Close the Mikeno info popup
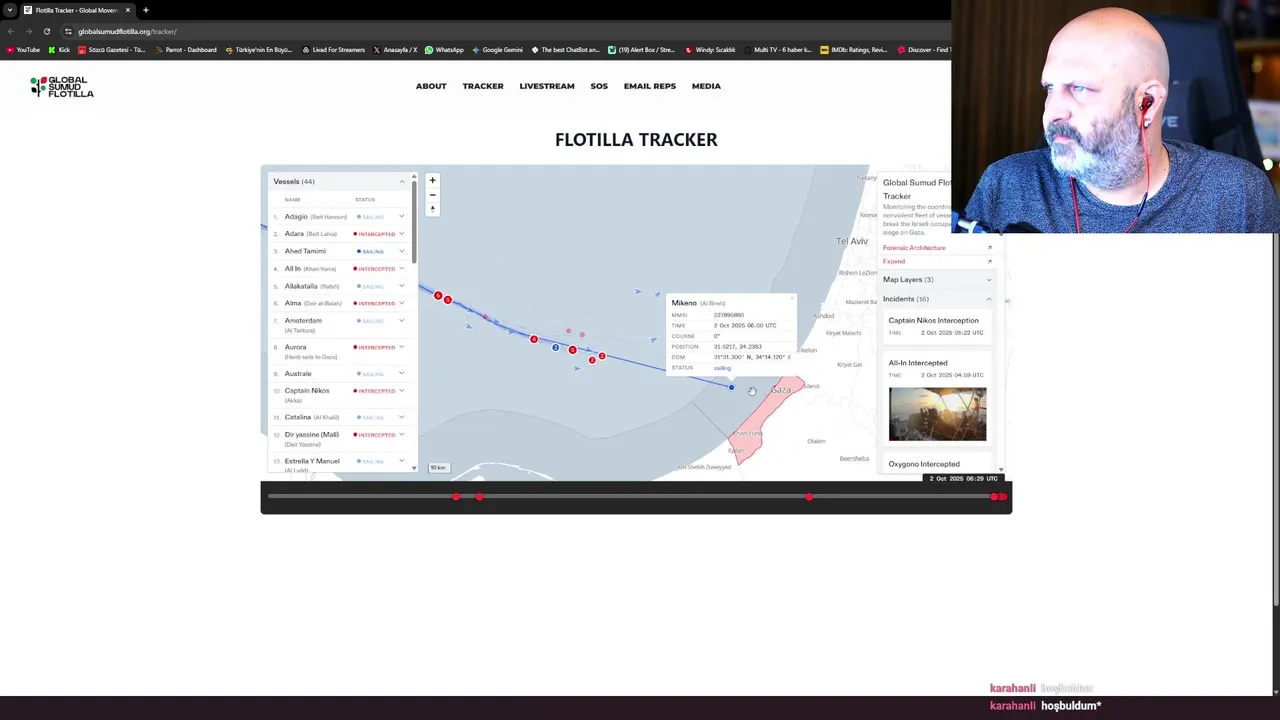 click(x=791, y=298)
